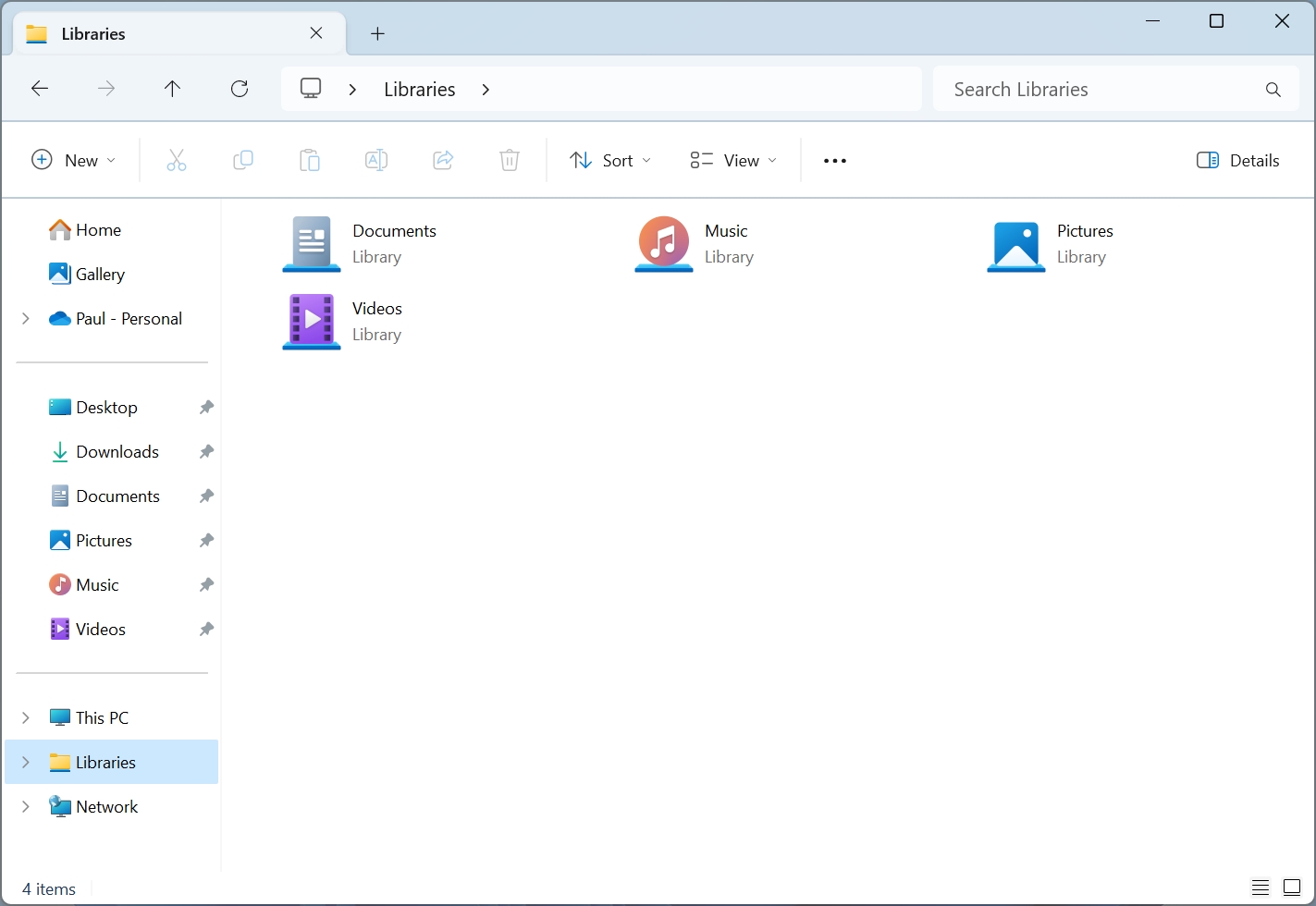The height and width of the screenshot is (906, 1316).
Task: Toggle the Details pane
Action: (x=1238, y=160)
